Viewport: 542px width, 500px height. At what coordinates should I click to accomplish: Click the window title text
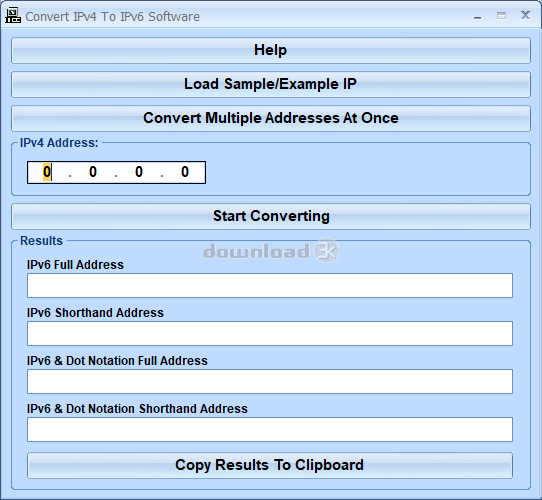pyautogui.click(x=112, y=17)
